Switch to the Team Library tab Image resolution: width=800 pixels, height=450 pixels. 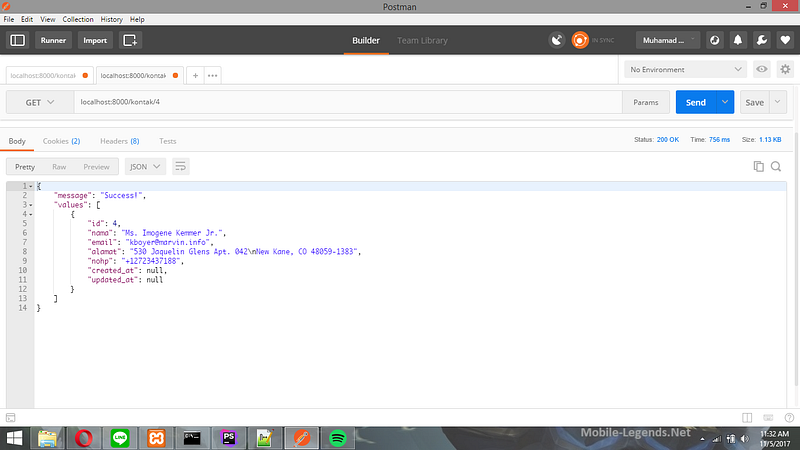point(422,40)
